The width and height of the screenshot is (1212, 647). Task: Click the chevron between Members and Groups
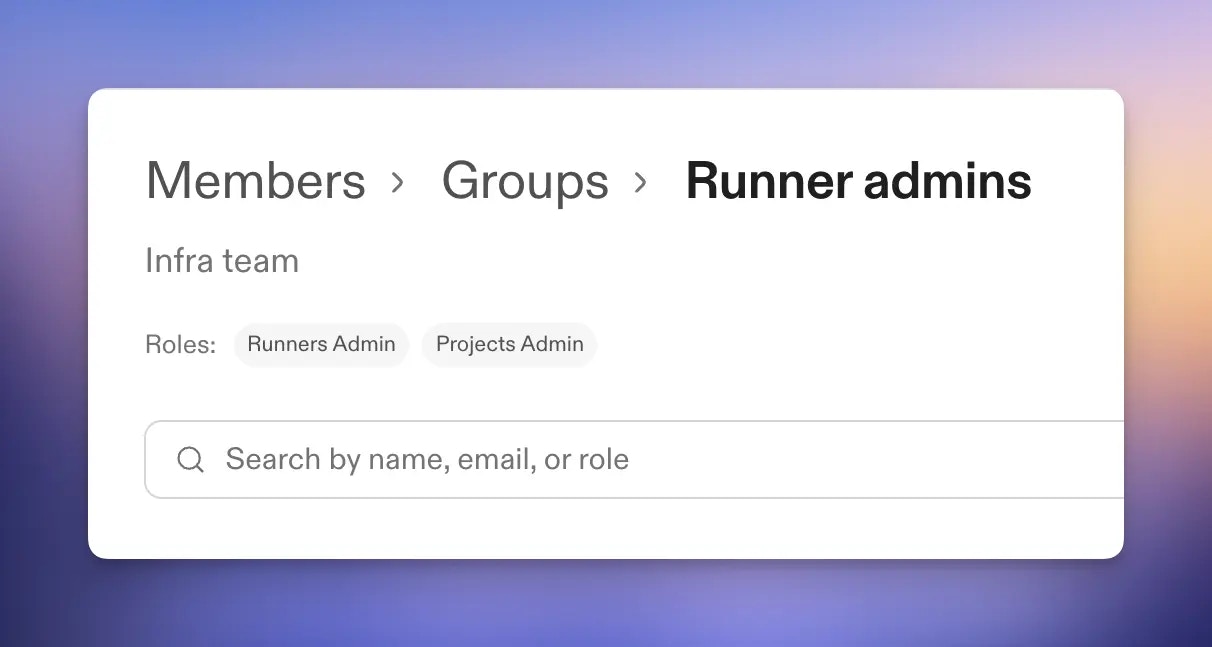[x=399, y=183]
